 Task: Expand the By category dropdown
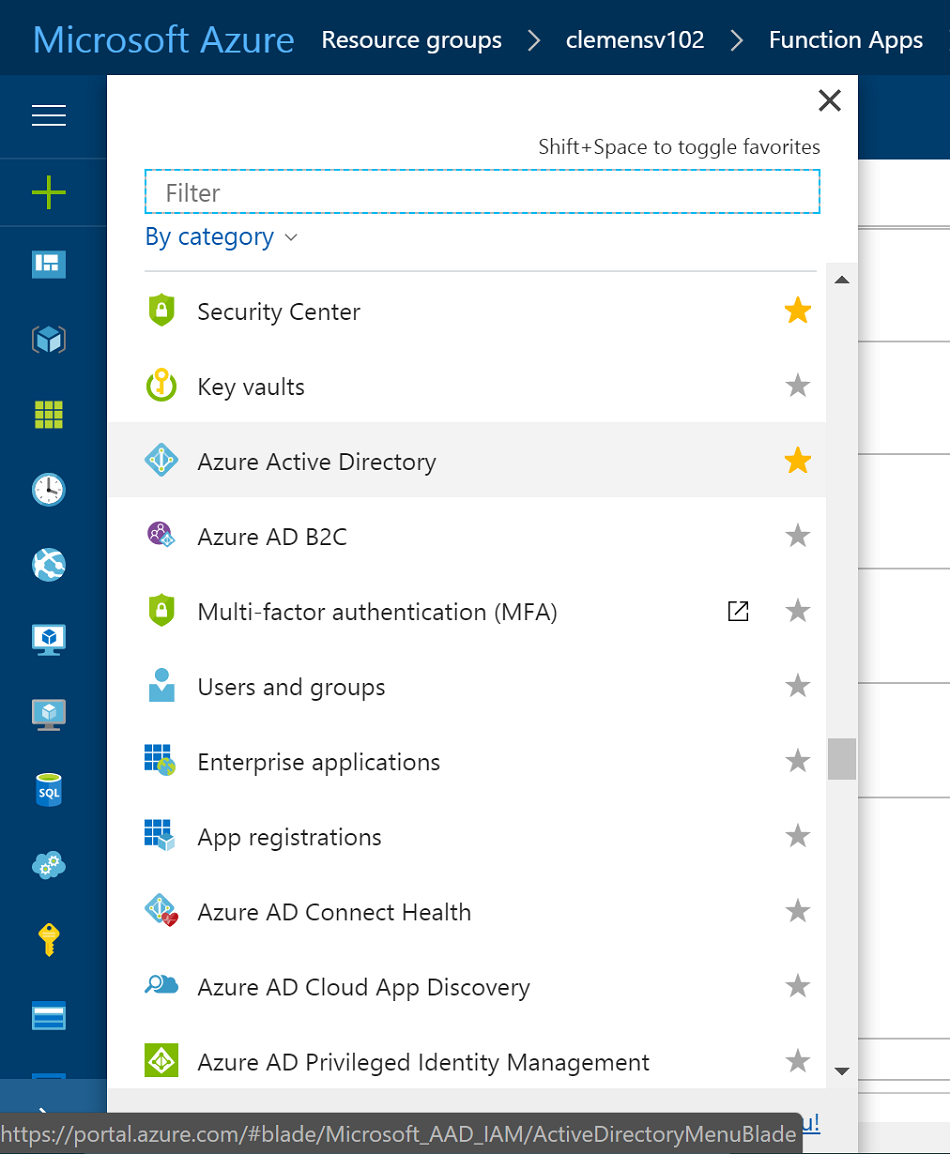click(221, 237)
